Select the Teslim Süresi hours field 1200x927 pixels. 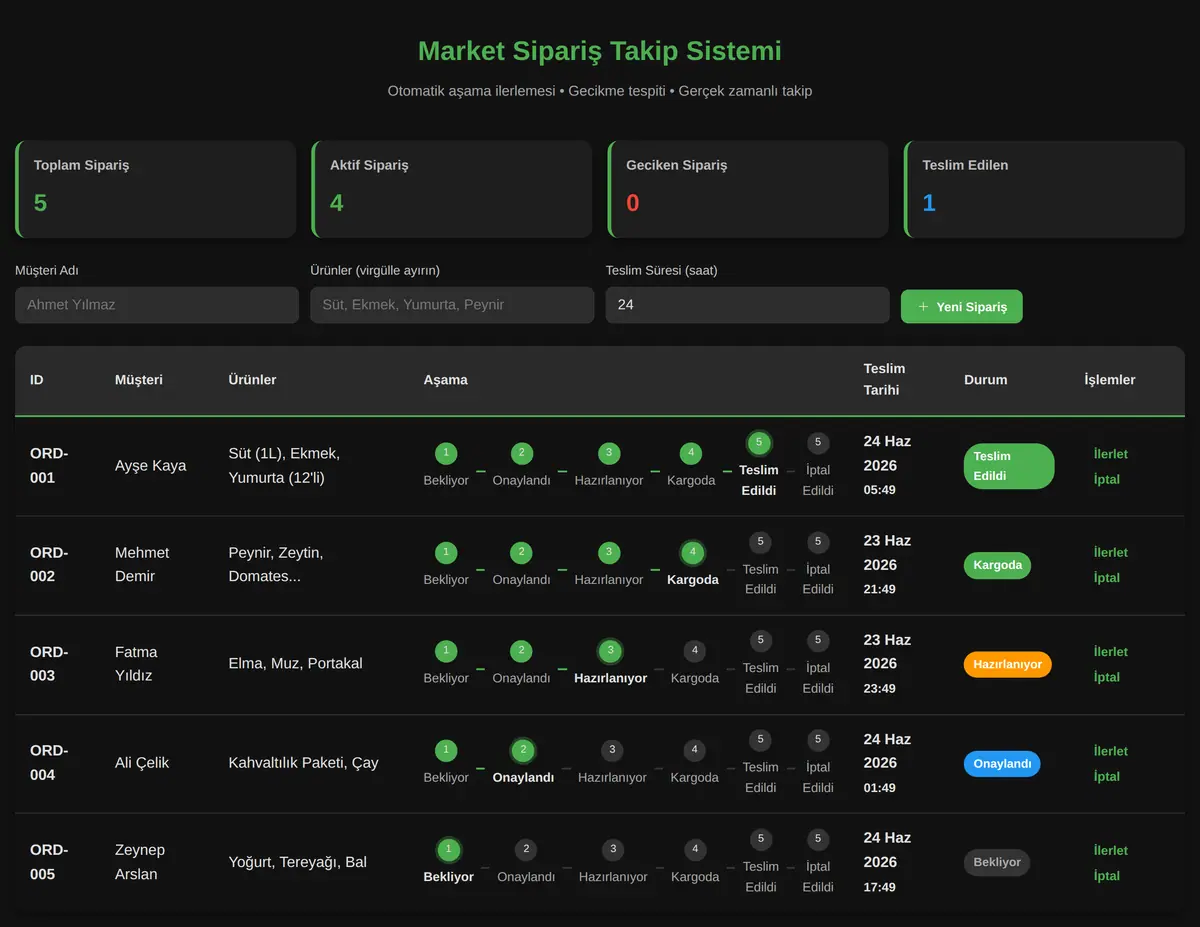(747, 305)
